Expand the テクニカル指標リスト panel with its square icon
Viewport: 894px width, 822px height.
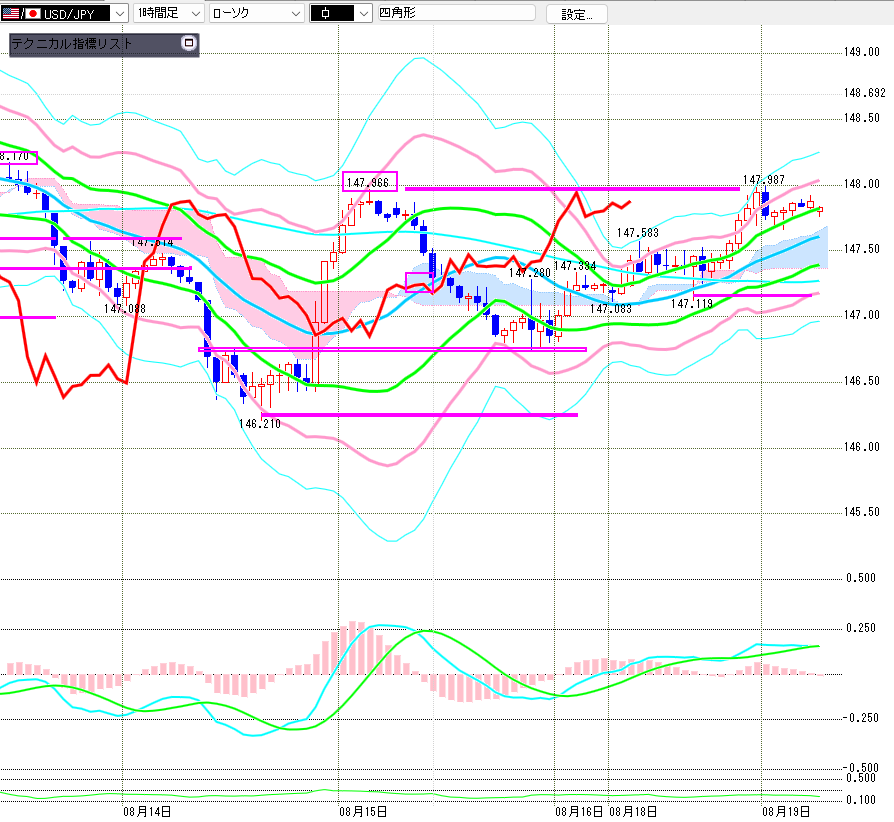[x=188, y=43]
